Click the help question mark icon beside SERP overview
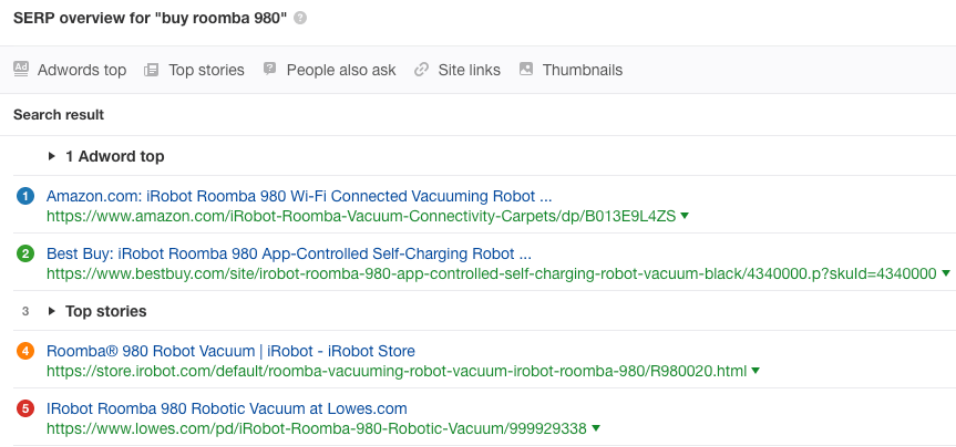 pyautogui.click(x=300, y=18)
